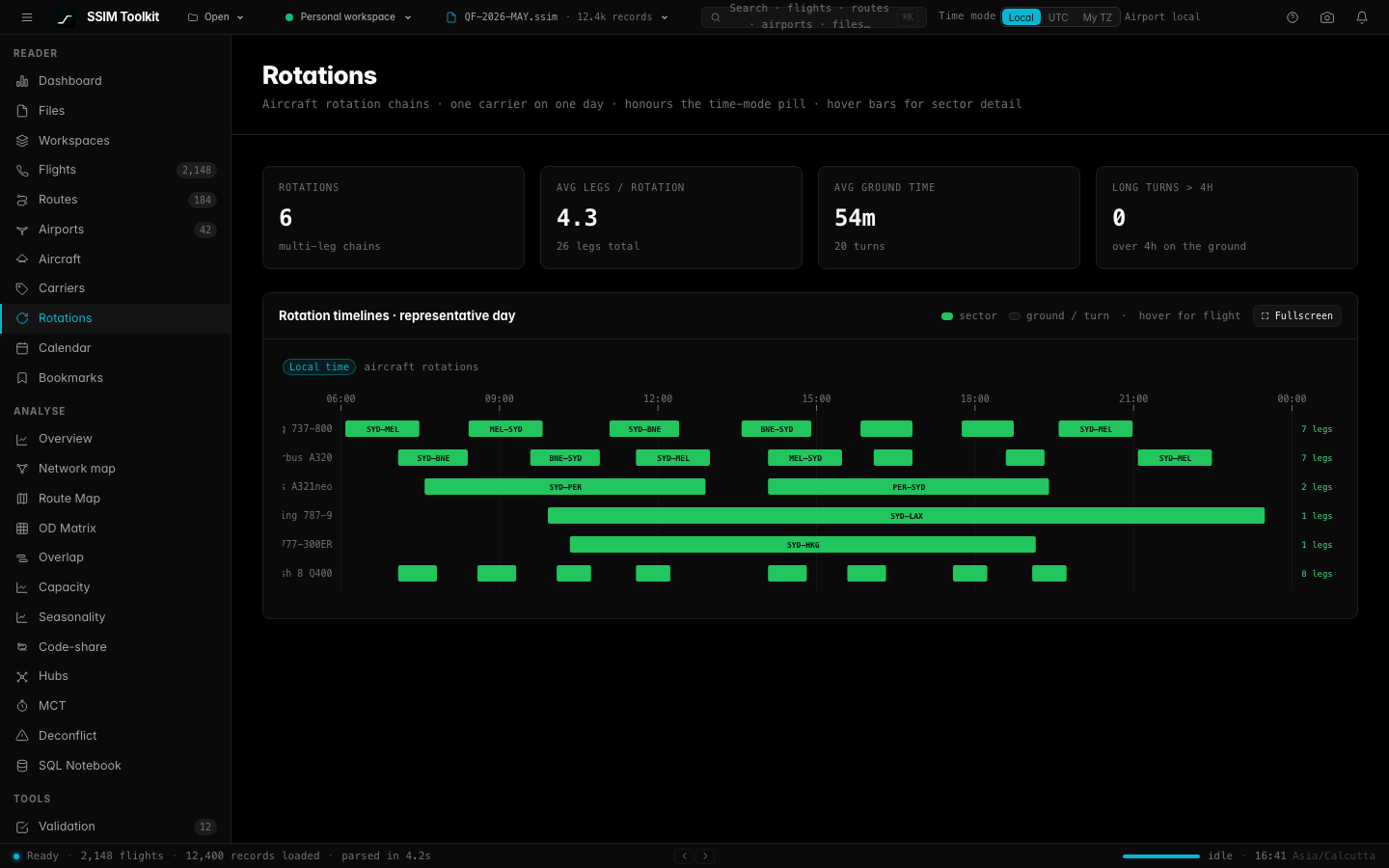Click the Network map icon
1389x868 pixels.
coord(22,469)
